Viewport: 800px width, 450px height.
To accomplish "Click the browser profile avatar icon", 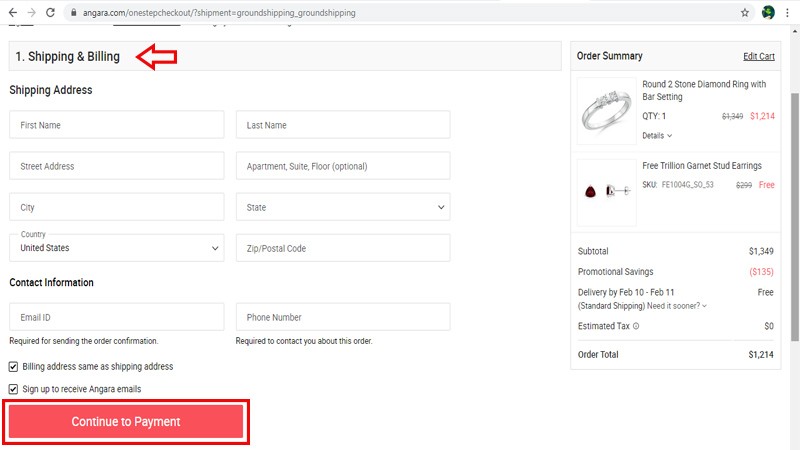I will tap(768, 13).
